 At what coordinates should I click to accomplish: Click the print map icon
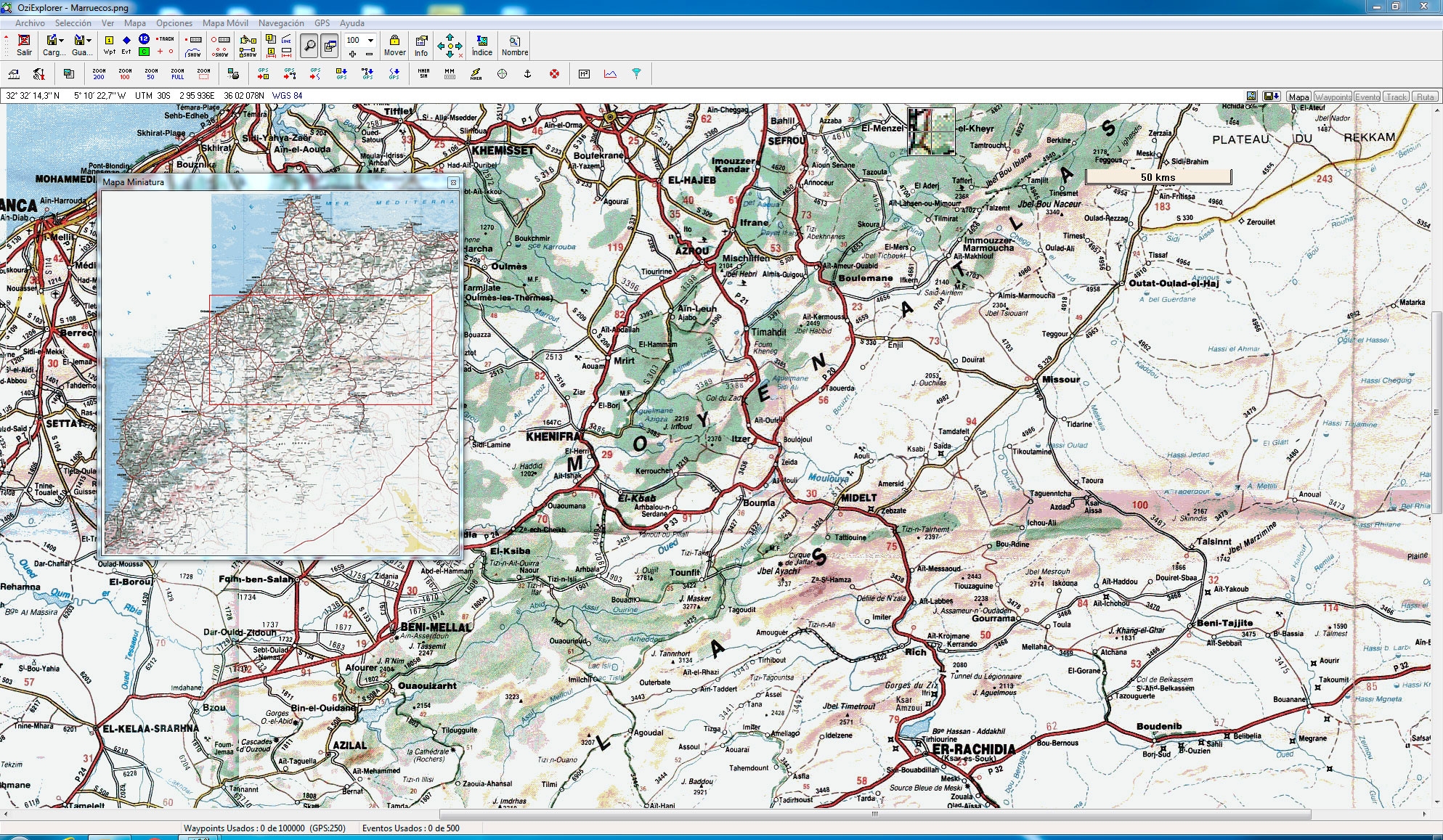point(233,73)
